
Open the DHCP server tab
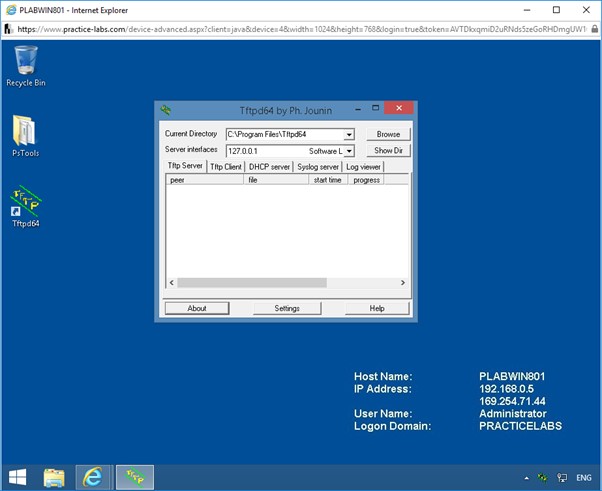269,167
